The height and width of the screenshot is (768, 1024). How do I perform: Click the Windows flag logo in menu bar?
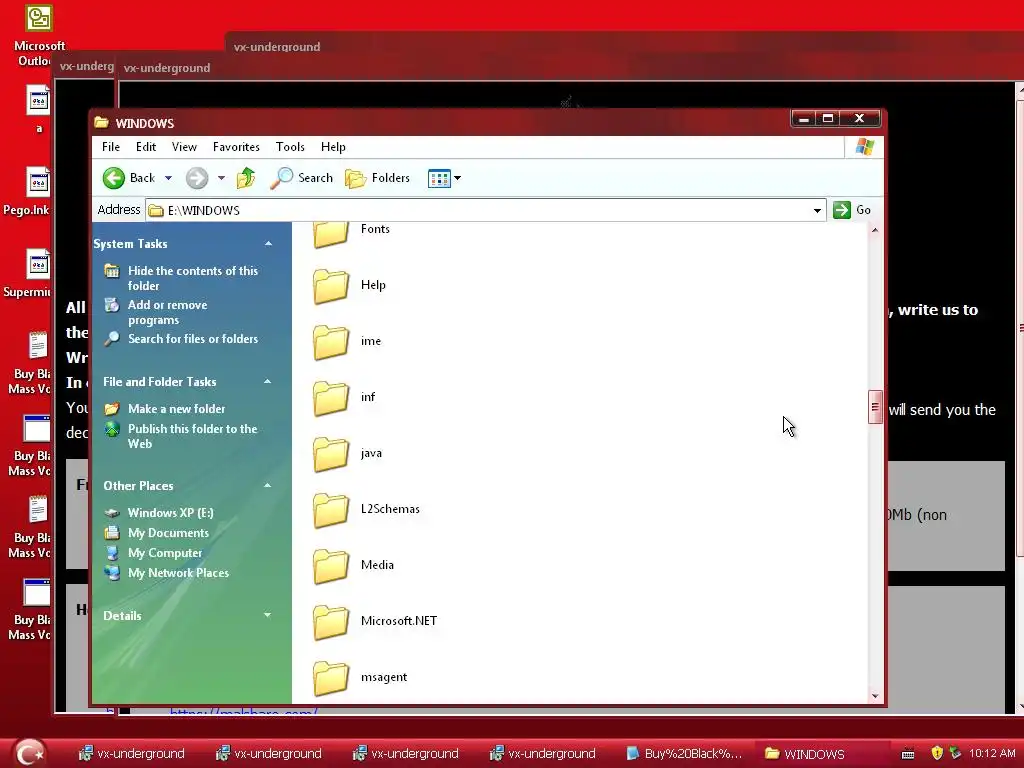tap(865, 147)
